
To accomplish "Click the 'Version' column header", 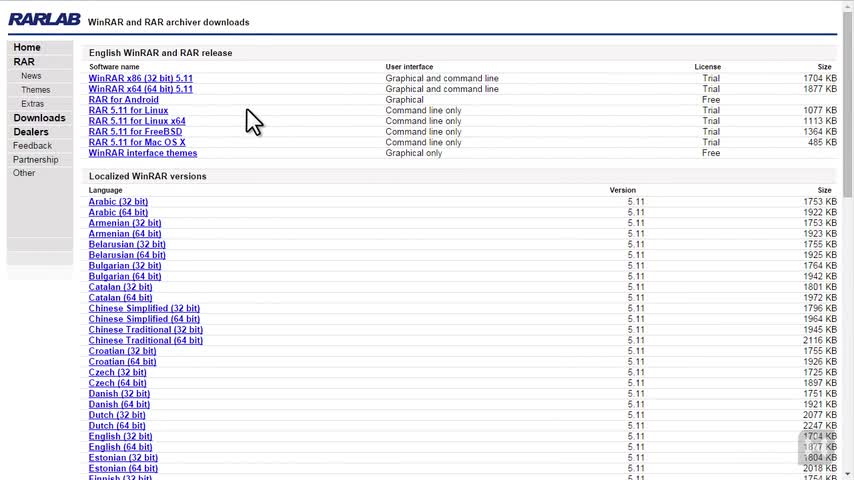I will coord(623,190).
